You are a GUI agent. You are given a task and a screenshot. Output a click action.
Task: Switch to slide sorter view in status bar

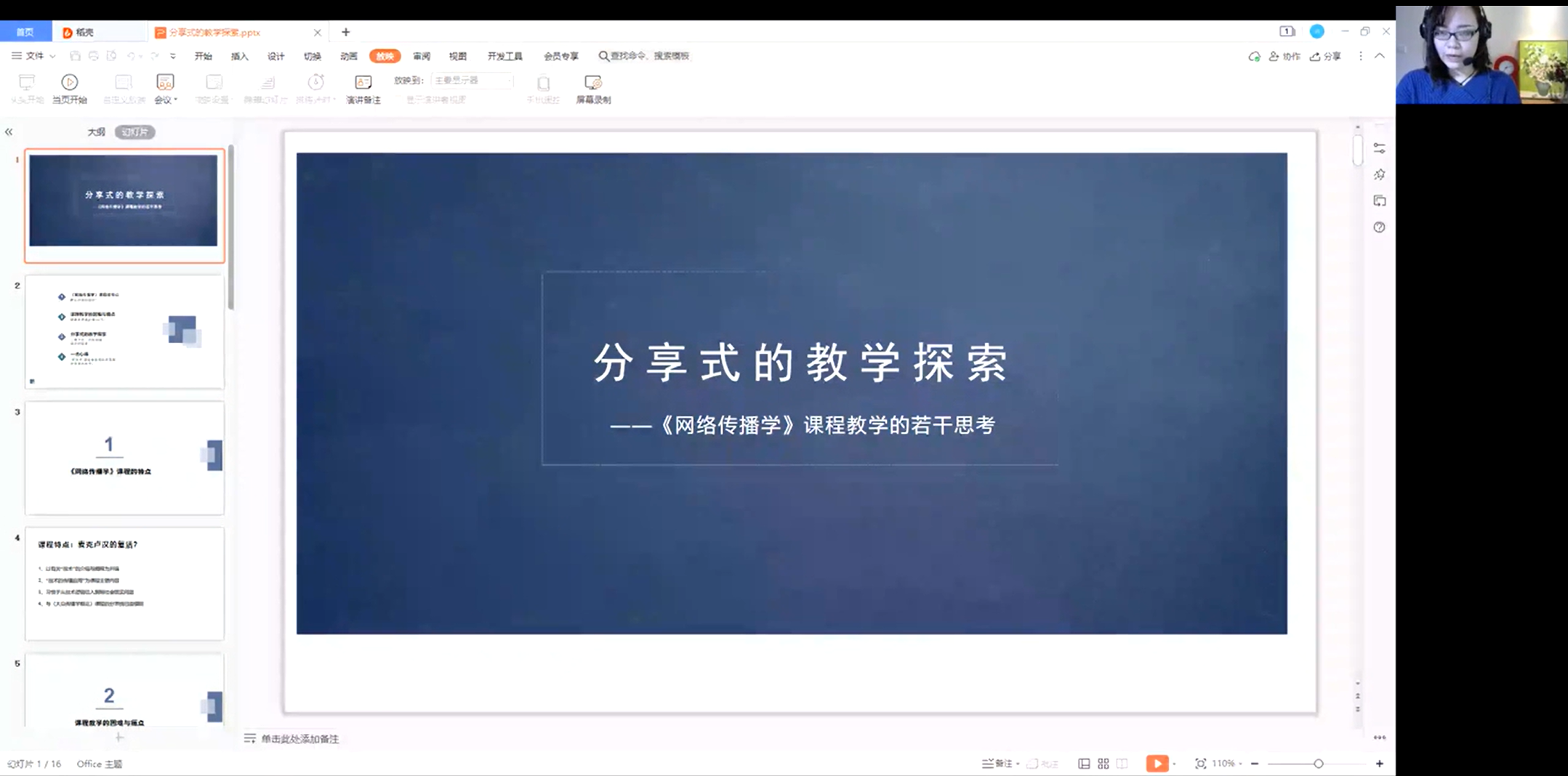pos(1103,764)
